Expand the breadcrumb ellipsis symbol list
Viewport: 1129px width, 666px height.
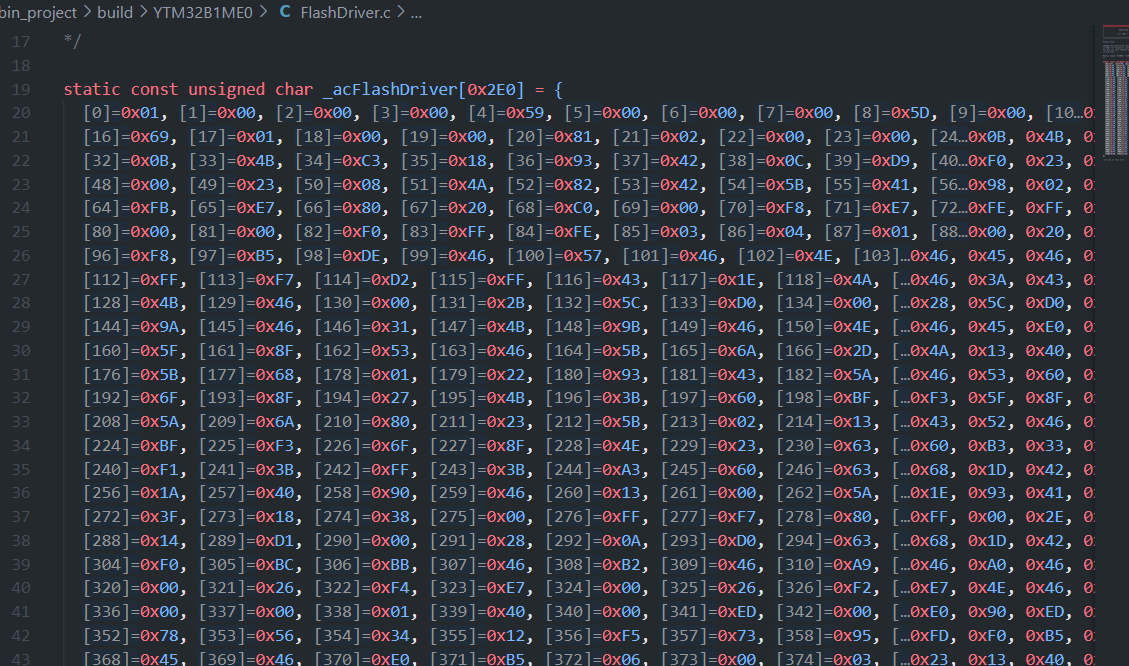(416, 12)
